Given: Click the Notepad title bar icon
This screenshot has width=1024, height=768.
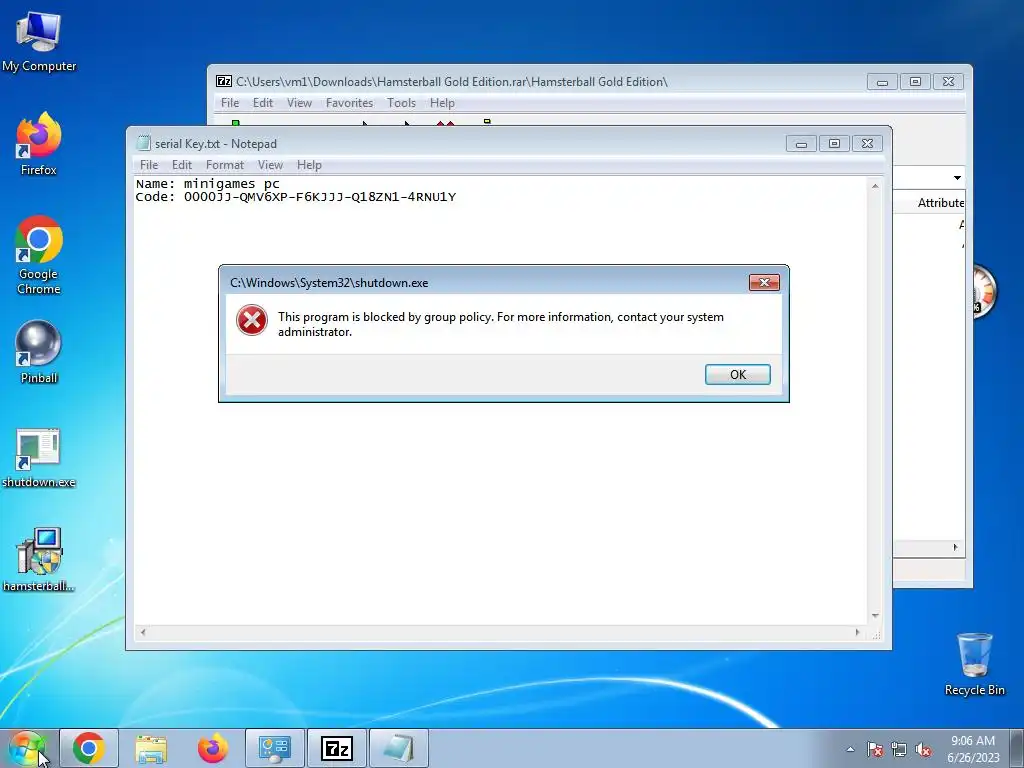Looking at the screenshot, I should click(143, 143).
